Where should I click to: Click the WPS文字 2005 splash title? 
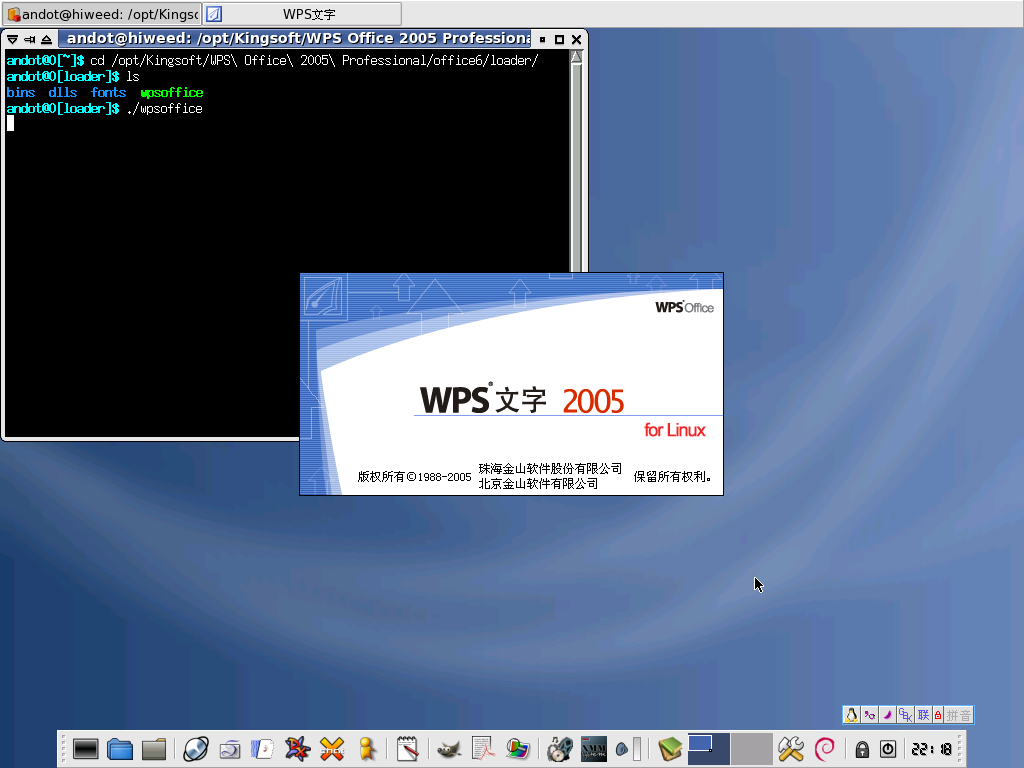coord(522,399)
